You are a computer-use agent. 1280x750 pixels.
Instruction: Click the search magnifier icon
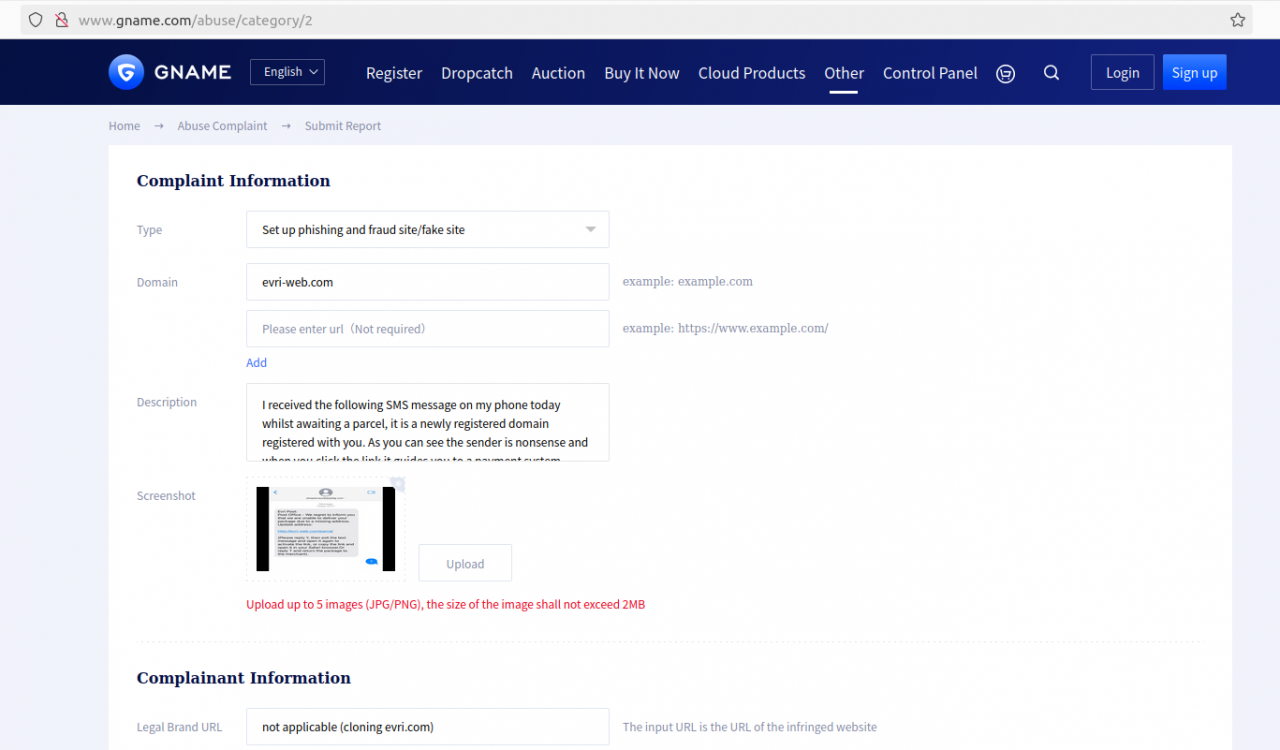[x=1052, y=73]
